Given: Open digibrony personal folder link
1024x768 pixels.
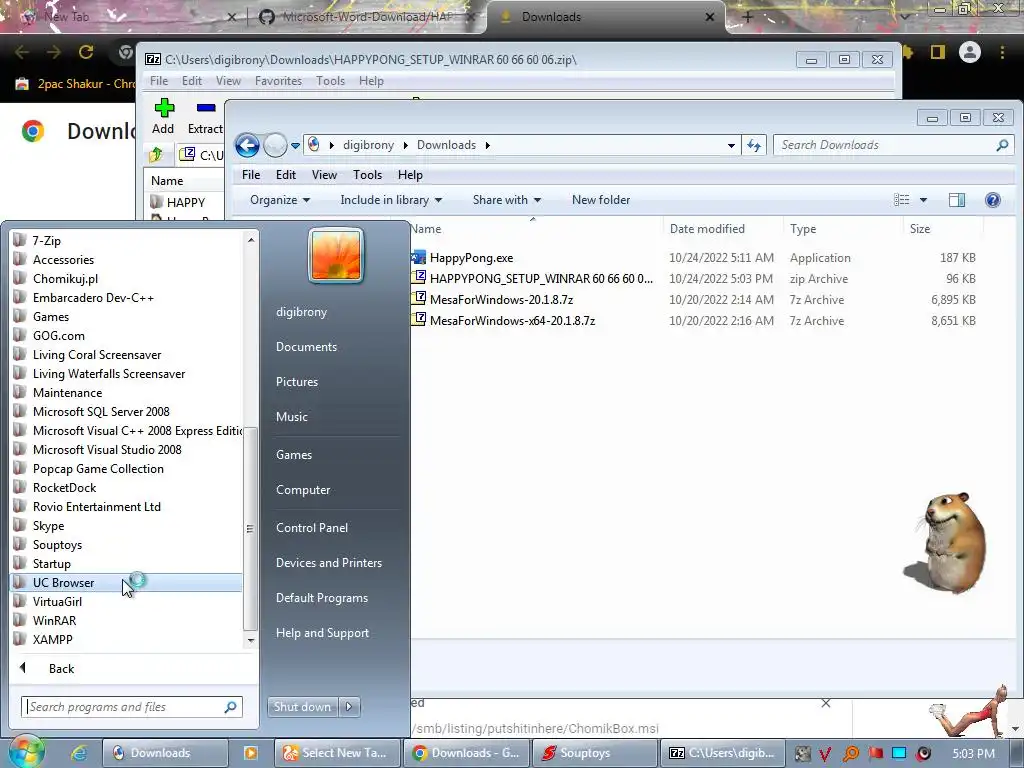Looking at the screenshot, I should pos(301,312).
